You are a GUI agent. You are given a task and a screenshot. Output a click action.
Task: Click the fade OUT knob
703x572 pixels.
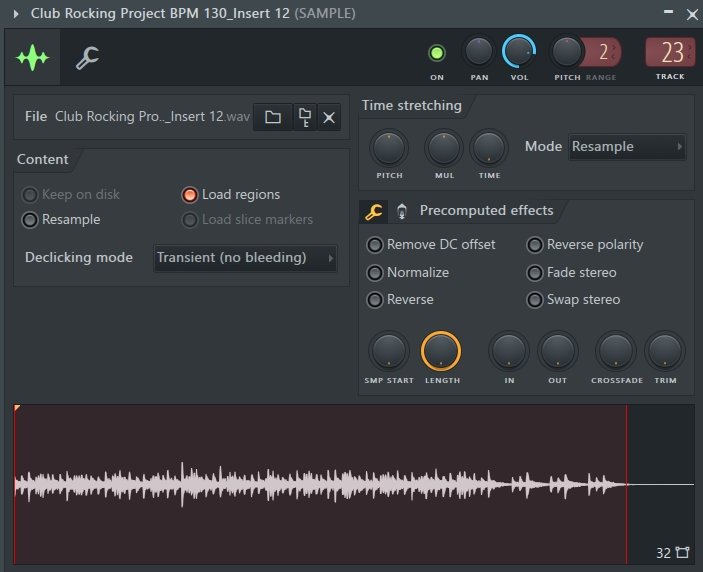click(x=558, y=351)
